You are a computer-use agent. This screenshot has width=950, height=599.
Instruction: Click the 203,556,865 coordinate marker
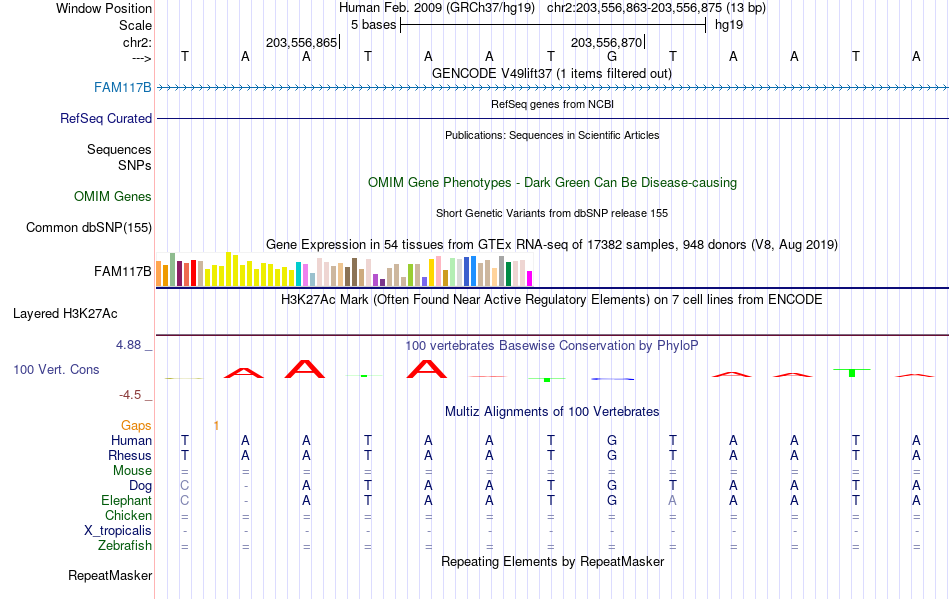click(301, 42)
